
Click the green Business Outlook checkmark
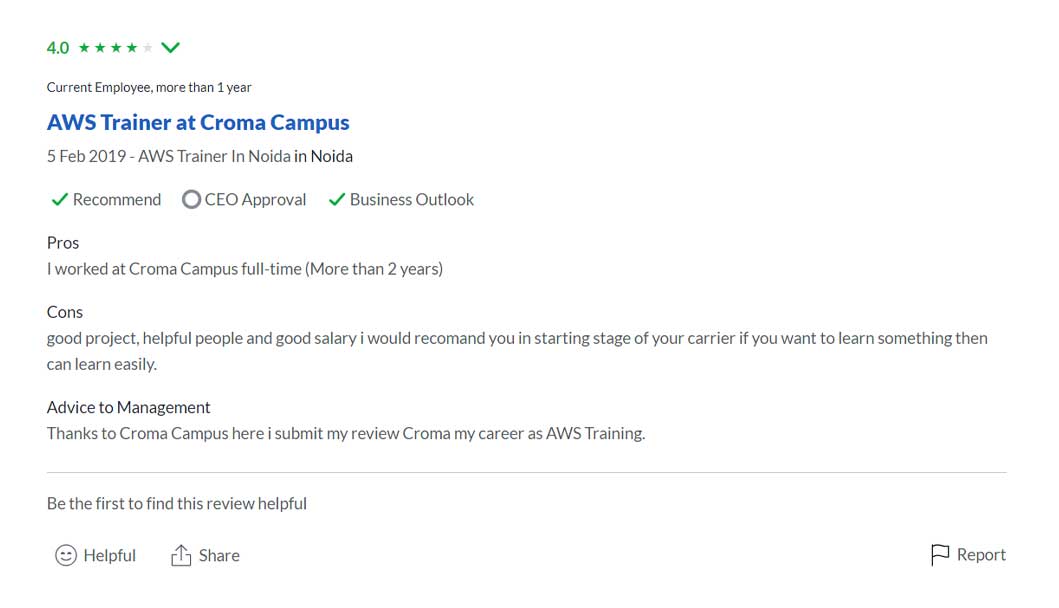pos(336,200)
